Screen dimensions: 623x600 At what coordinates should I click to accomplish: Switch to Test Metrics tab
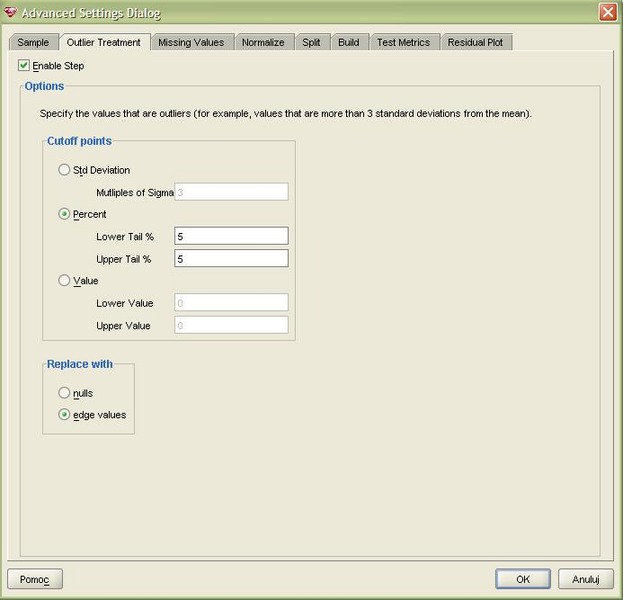[403, 42]
